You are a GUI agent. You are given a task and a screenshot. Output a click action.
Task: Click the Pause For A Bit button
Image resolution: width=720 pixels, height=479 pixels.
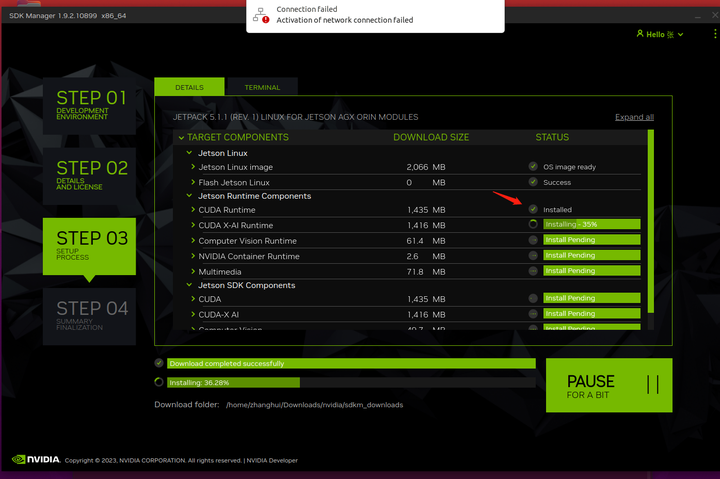click(x=609, y=385)
